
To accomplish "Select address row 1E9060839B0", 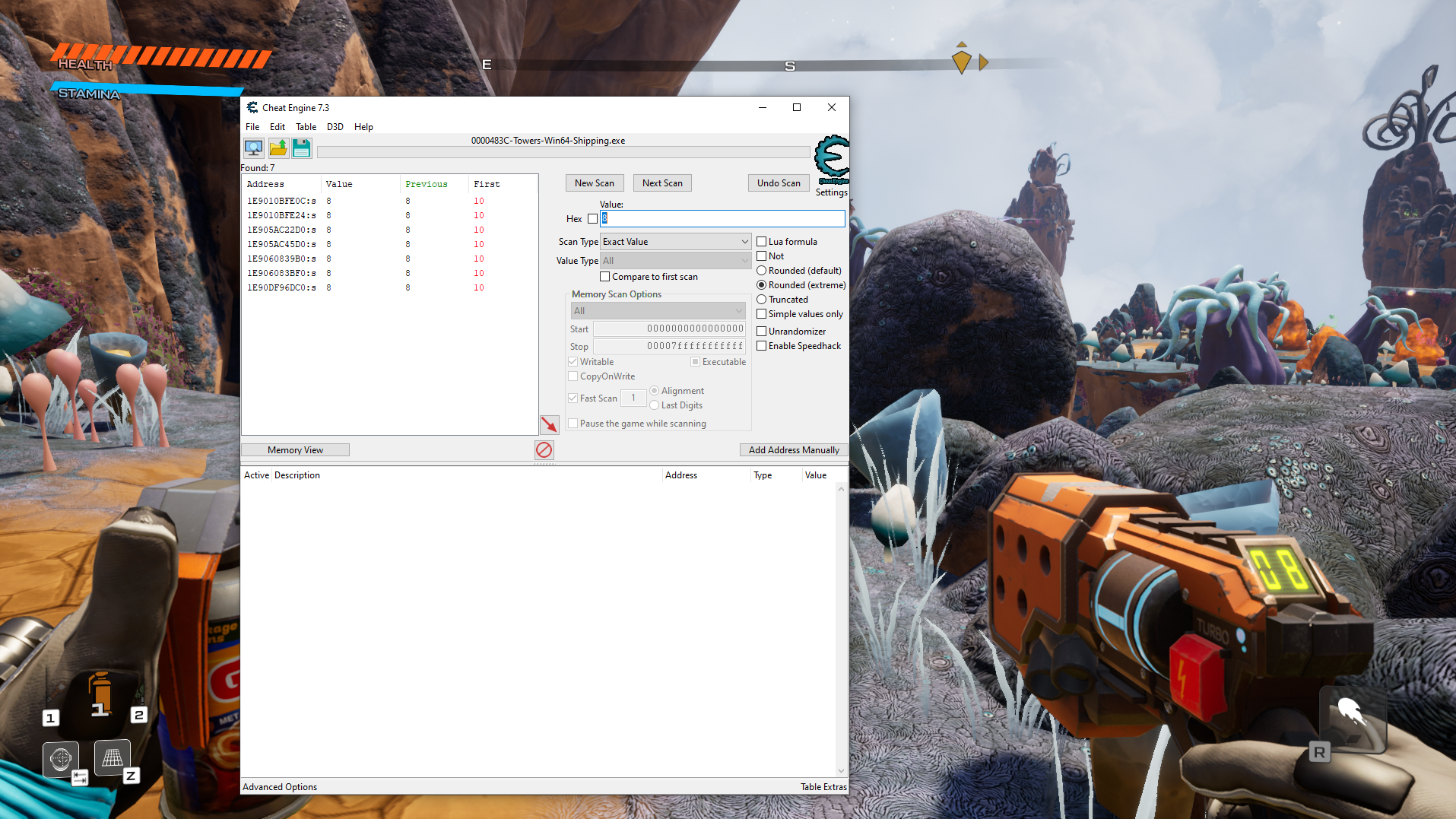I will click(x=389, y=259).
